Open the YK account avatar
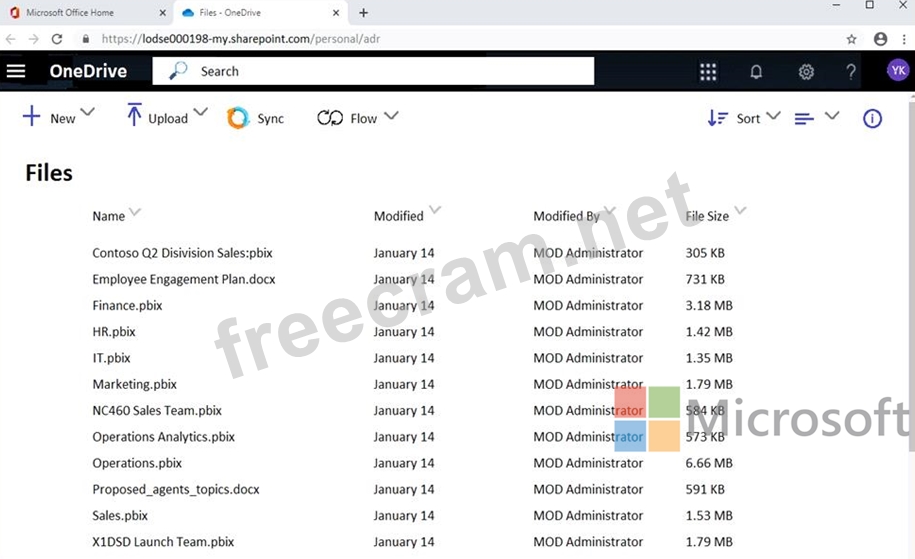This screenshot has height=559, width=915. click(x=898, y=71)
